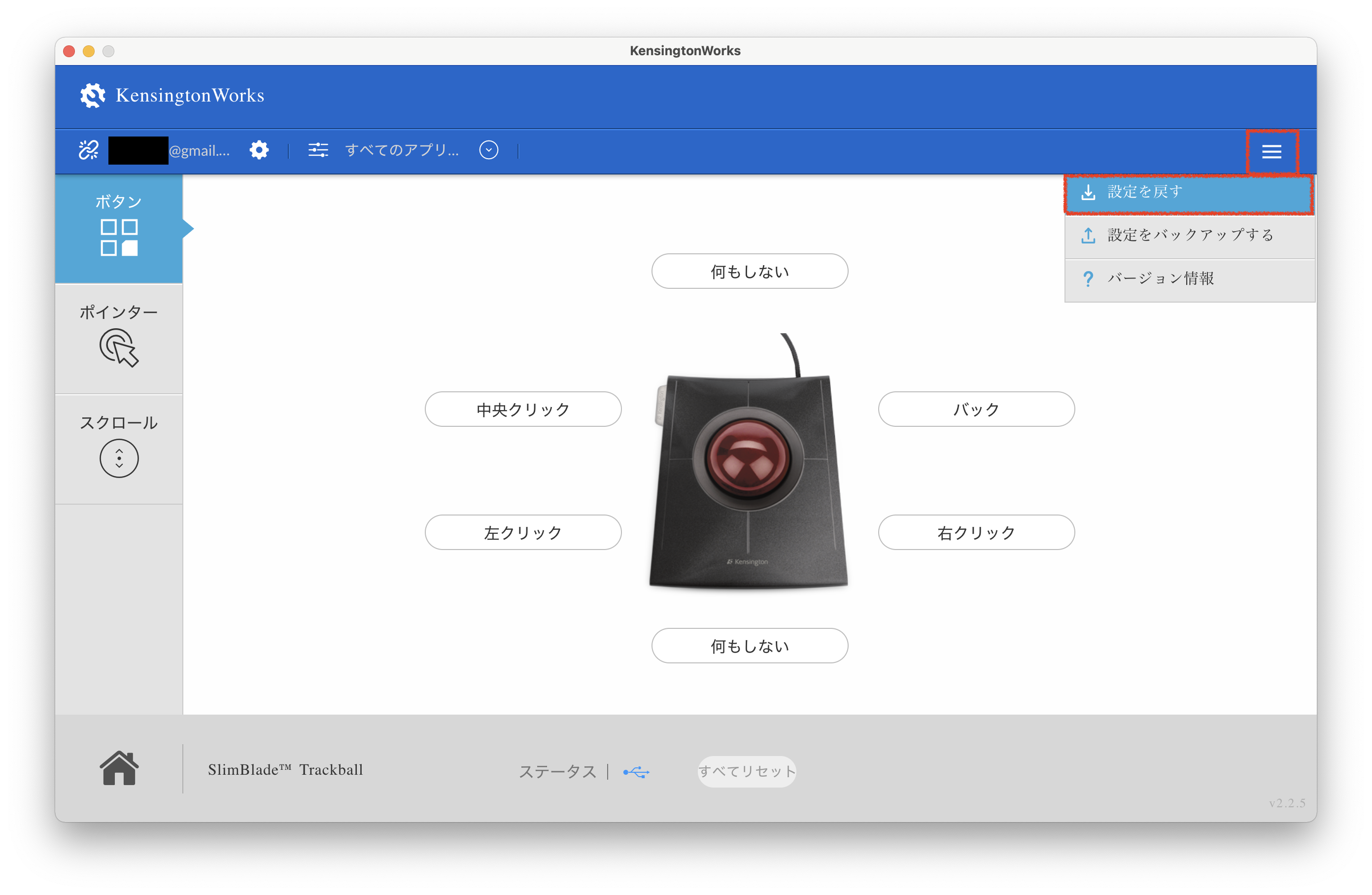Image resolution: width=1372 pixels, height=895 pixels.
Task: Click the v2.2.5 version text
Action: pyautogui.click(x=1287, y=803)
